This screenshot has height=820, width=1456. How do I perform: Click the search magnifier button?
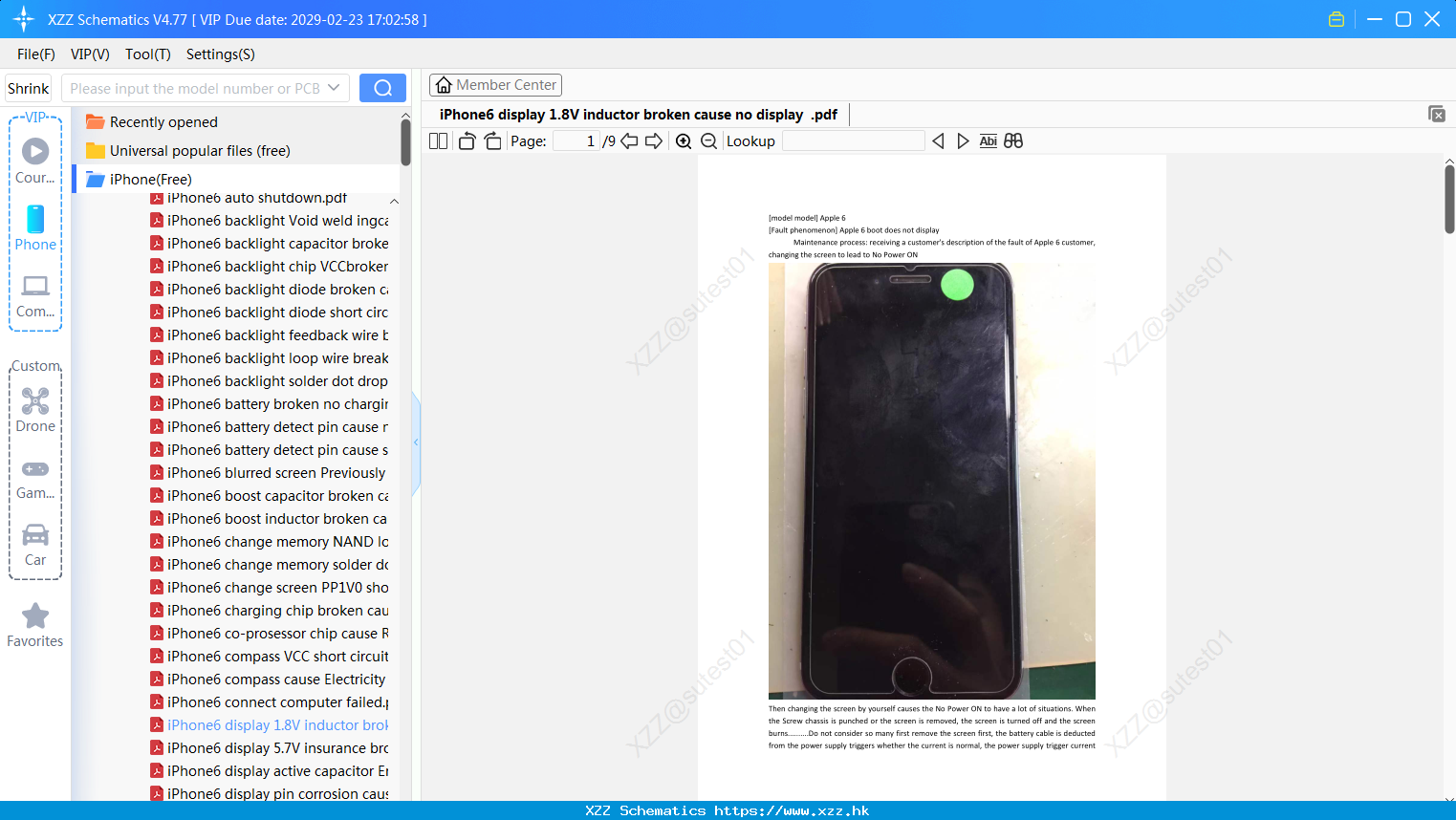pos(382,88)
